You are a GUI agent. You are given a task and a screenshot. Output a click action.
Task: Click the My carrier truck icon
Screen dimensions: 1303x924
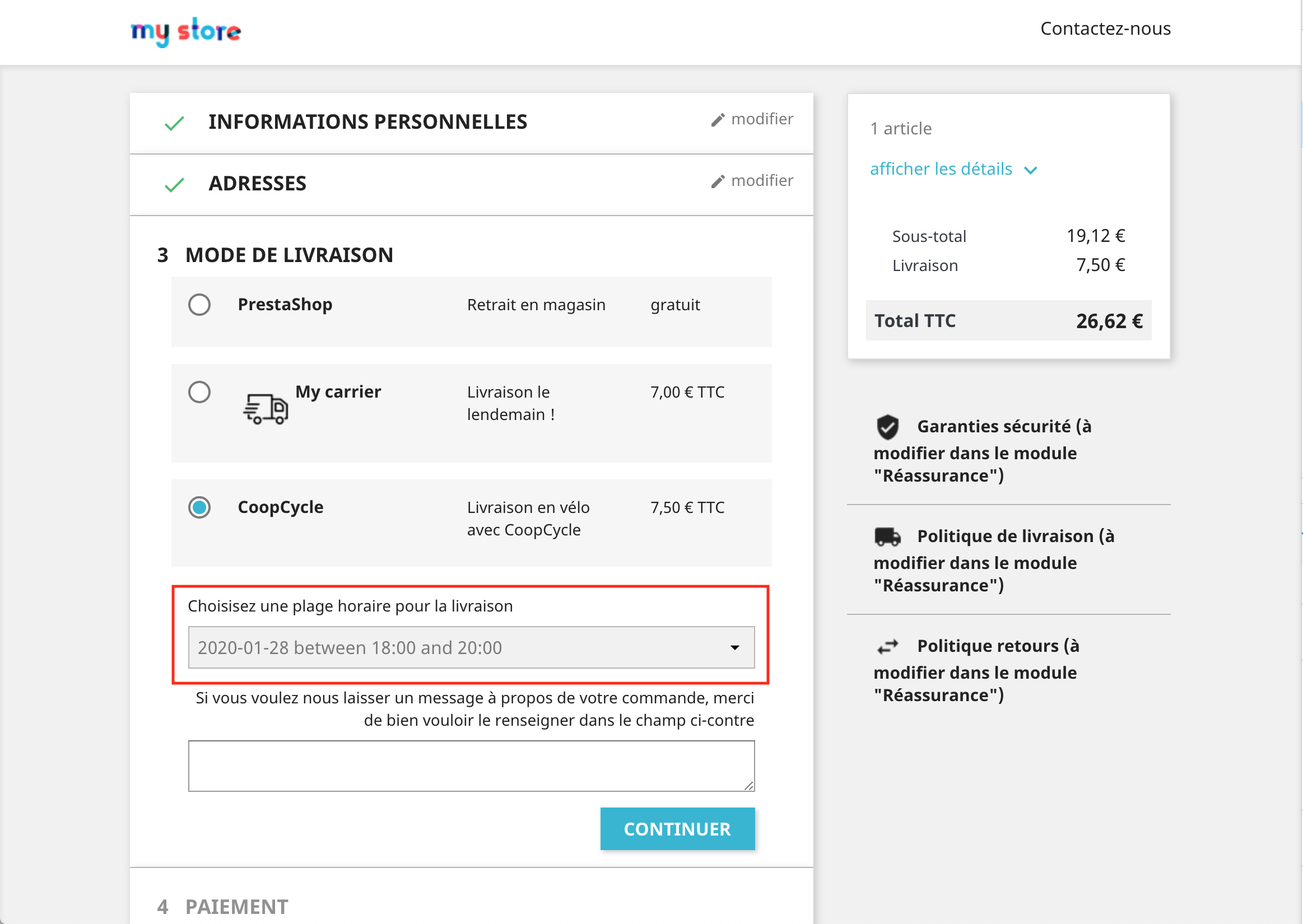266,408
